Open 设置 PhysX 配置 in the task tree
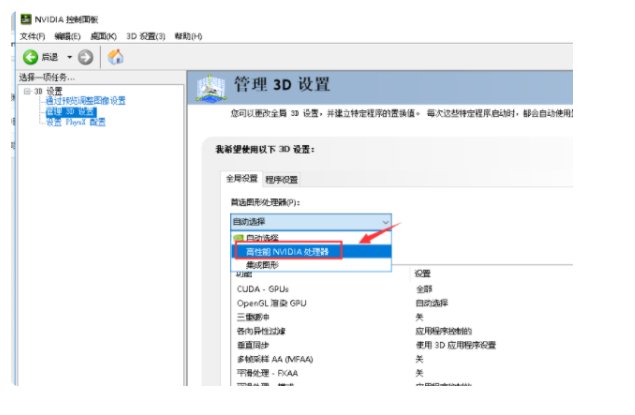The width and height of the screenshot is (635, 415). (x=75, y=122)
